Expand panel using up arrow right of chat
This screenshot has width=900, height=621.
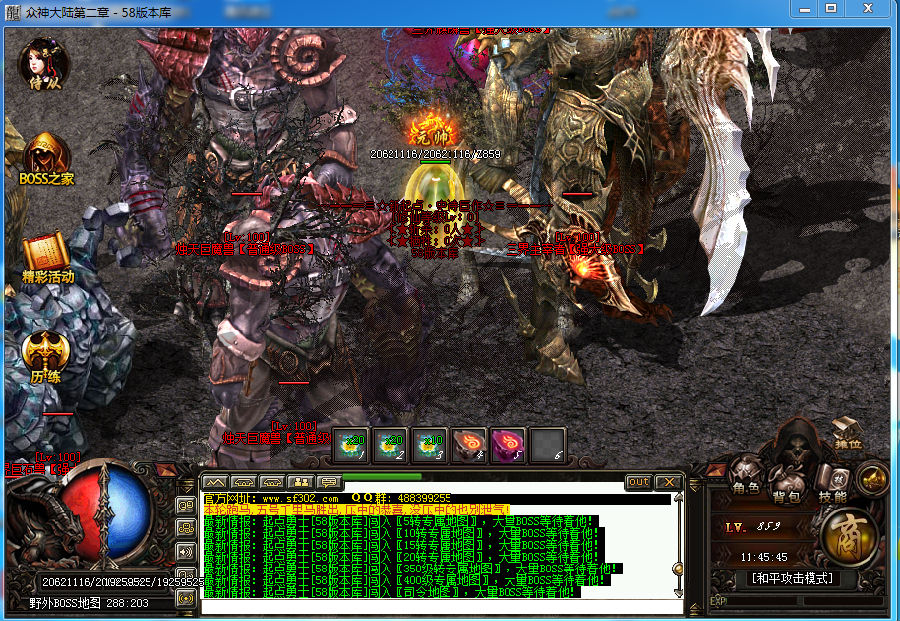(694, 608)
